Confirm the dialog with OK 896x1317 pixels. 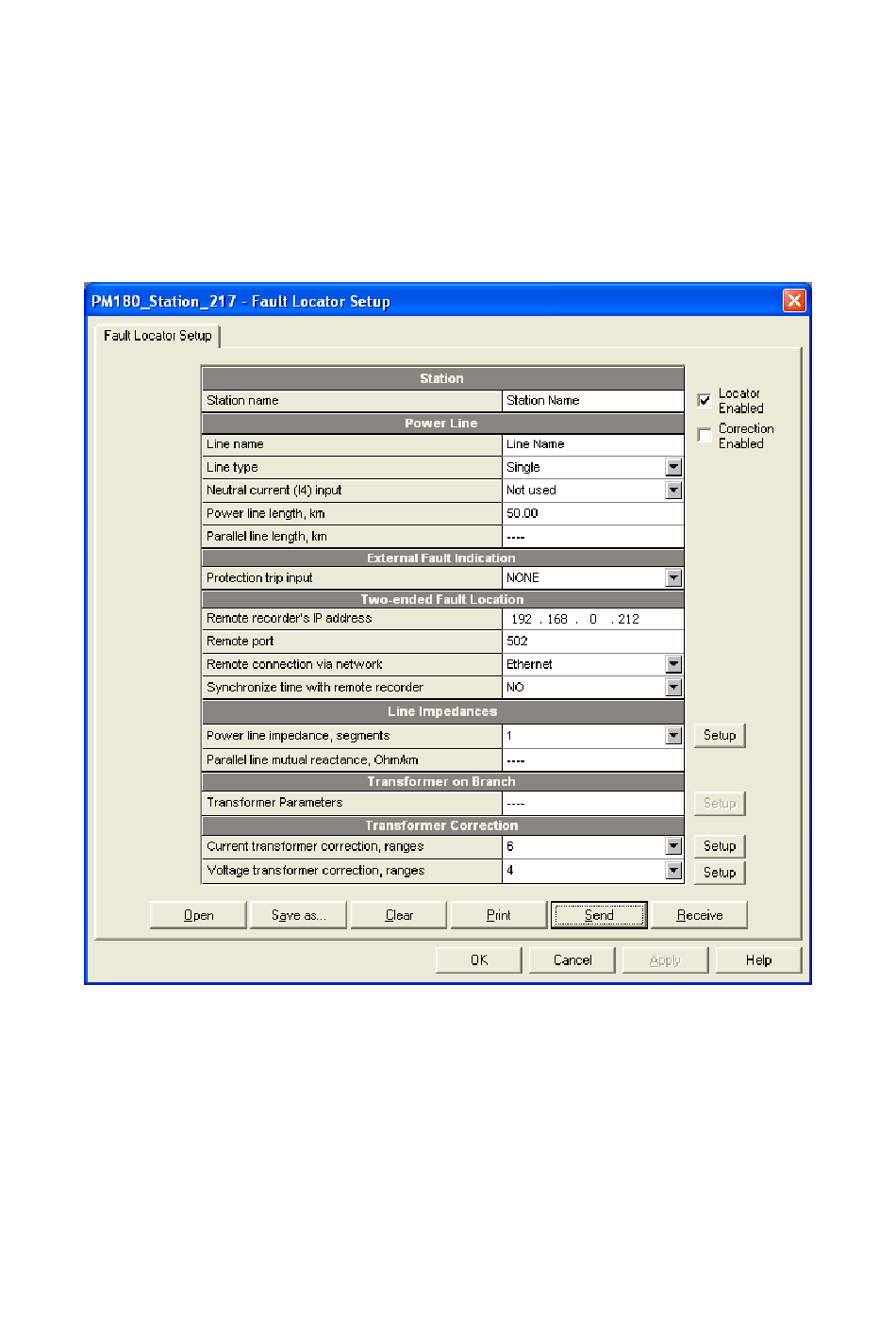coord(479,960)
